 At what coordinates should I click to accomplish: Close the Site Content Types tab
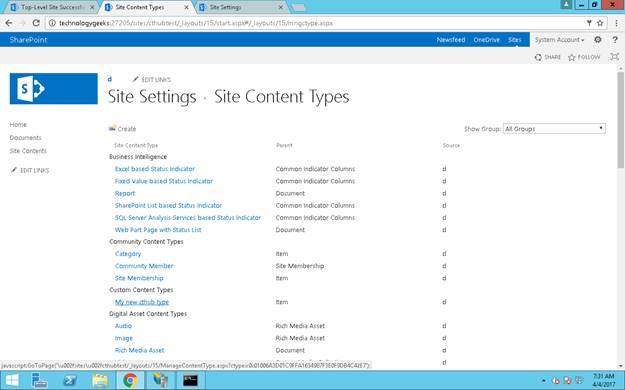tap(187, 7)
